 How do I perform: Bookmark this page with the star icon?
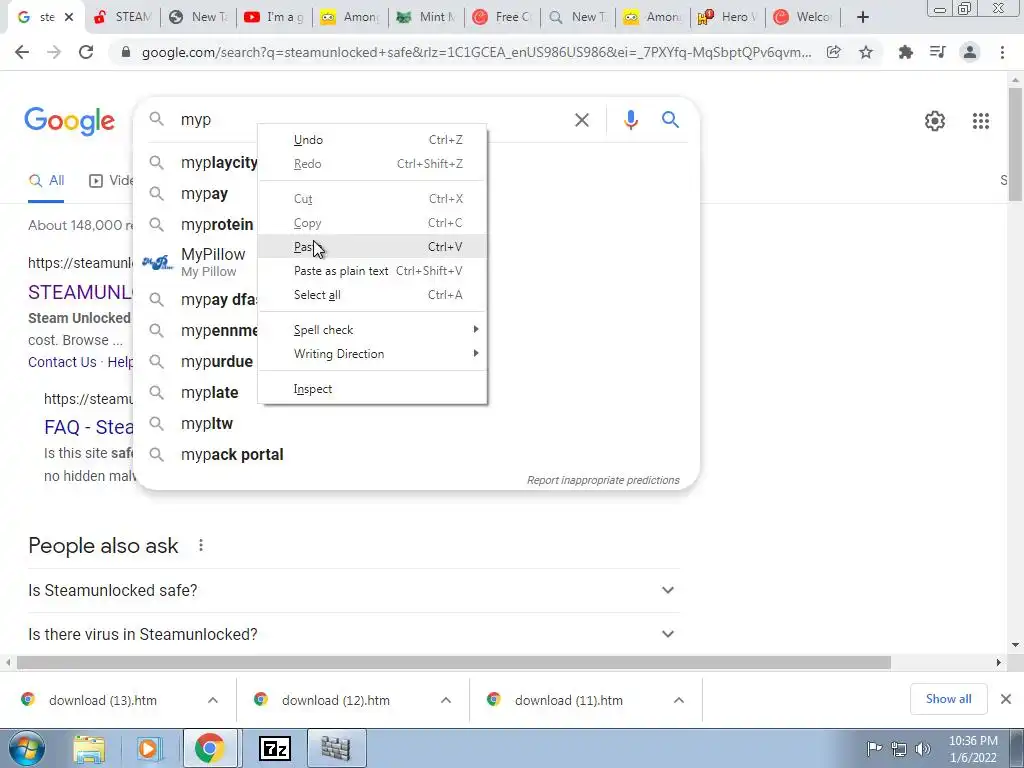coord(866,52)
